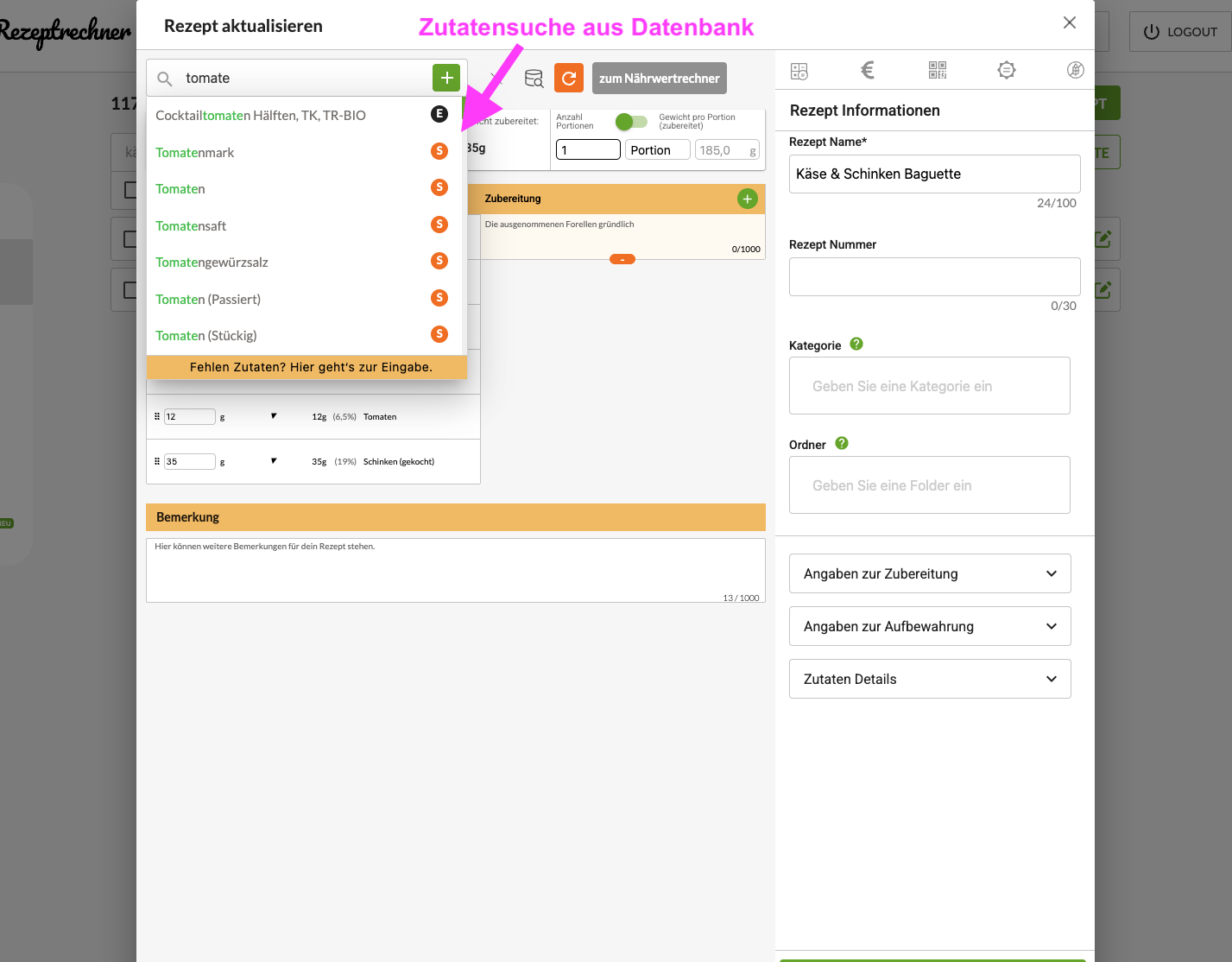Click the 'Fehlen Zutaten?' entry link
1232x962 pixels.
[311, 367]
